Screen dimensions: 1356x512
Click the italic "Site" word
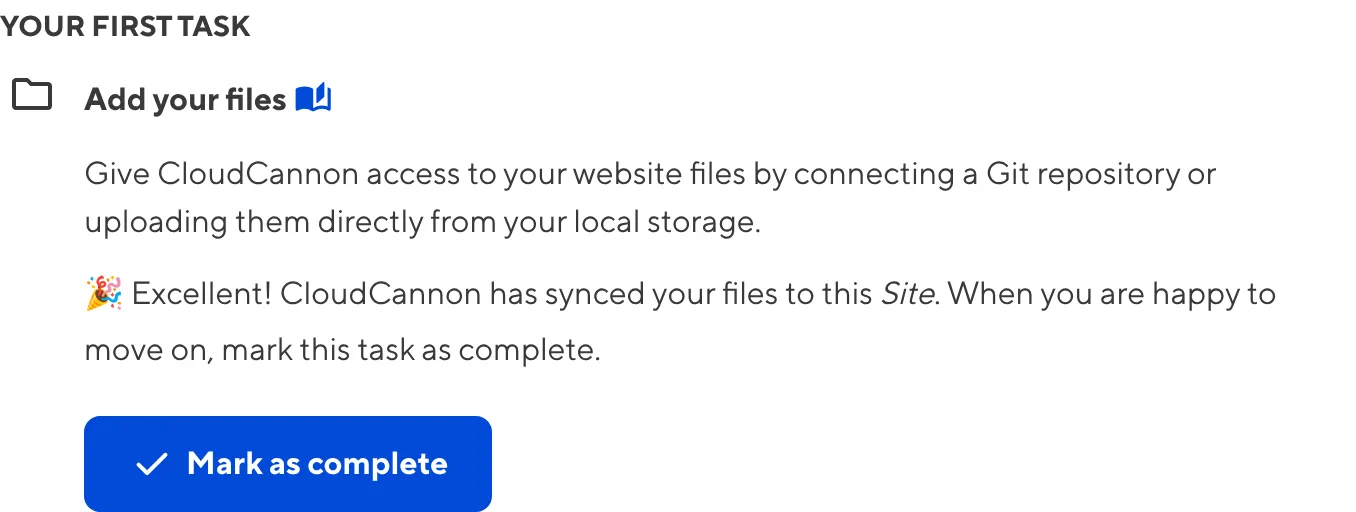[x=907, y=295]
